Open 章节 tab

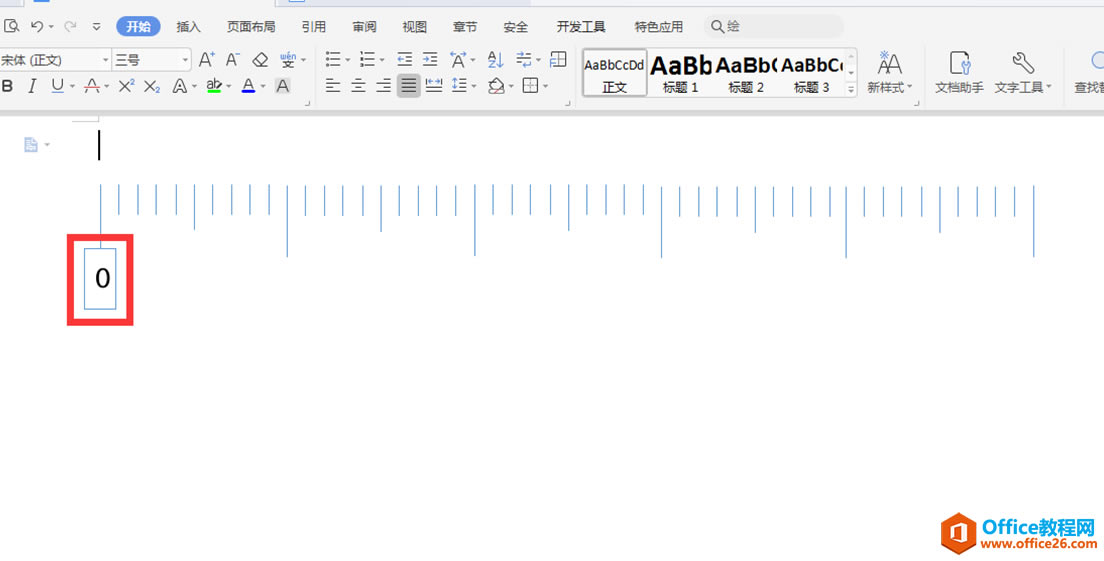[465, 27]
